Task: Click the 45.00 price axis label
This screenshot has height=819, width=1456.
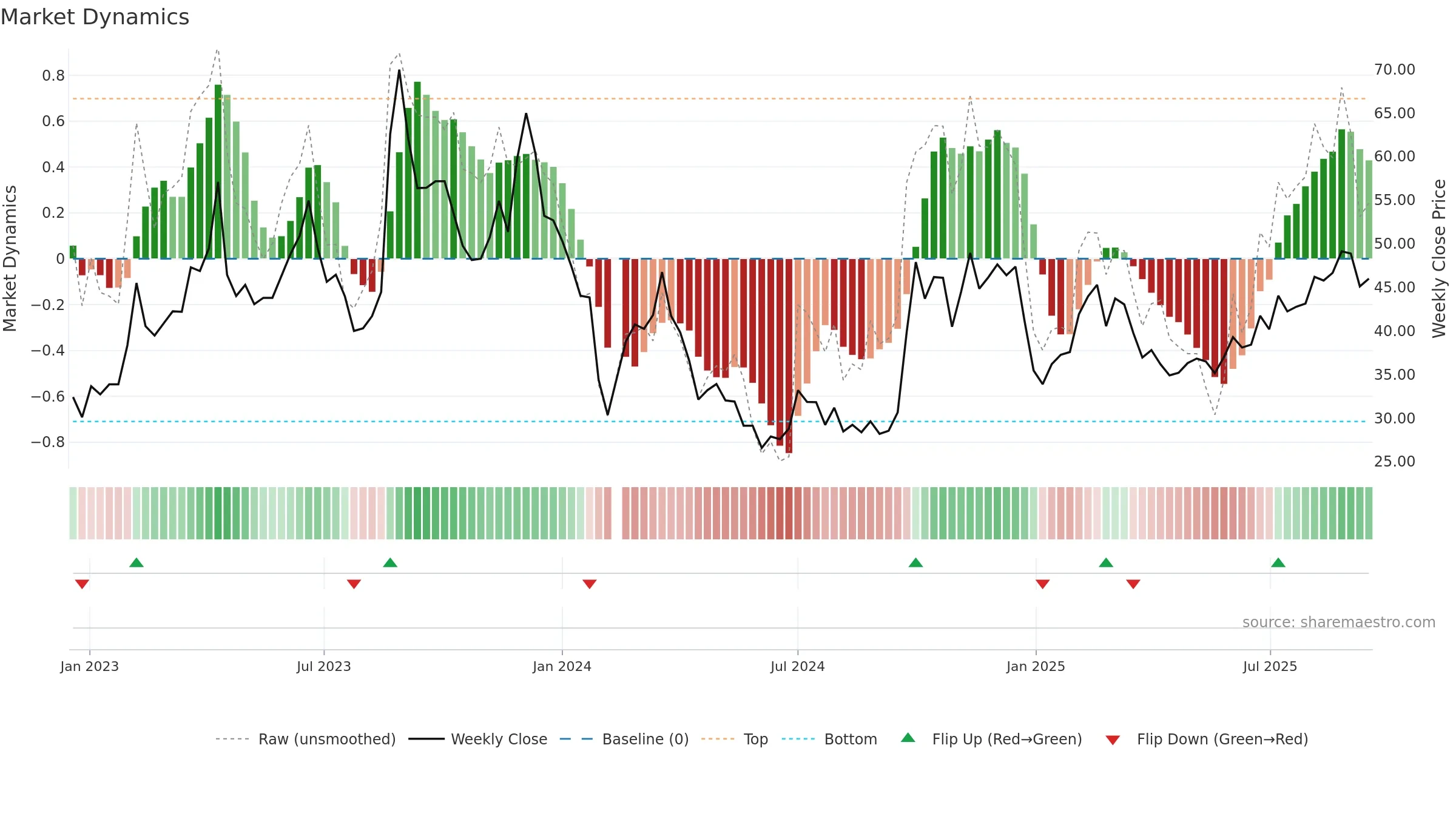Action: [1395, 288]
